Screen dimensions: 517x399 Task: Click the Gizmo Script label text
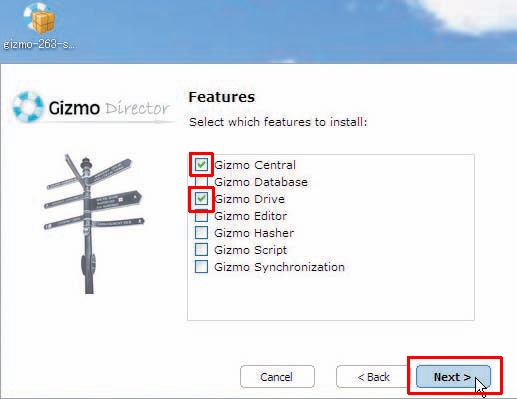(251, 250)
